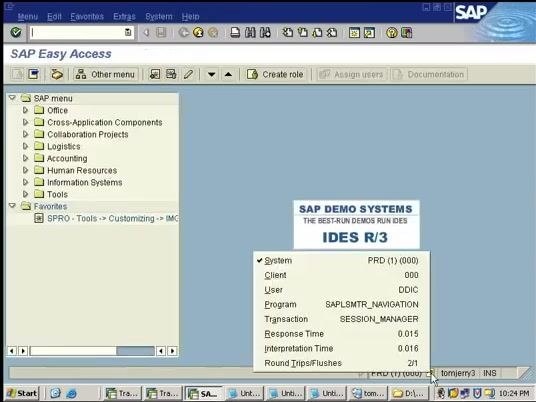Expand the Office folder
The width and height of the screenshot is (536, 402).
[25, 110]
